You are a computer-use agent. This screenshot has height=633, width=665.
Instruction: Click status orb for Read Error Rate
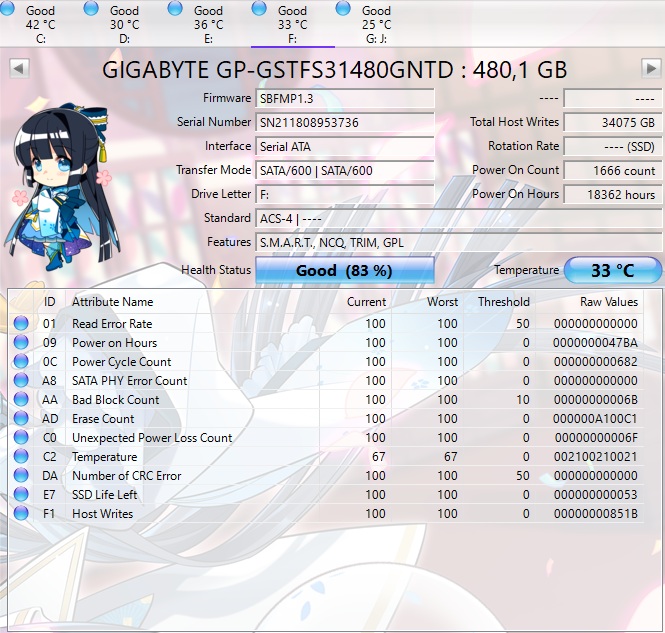21,324
